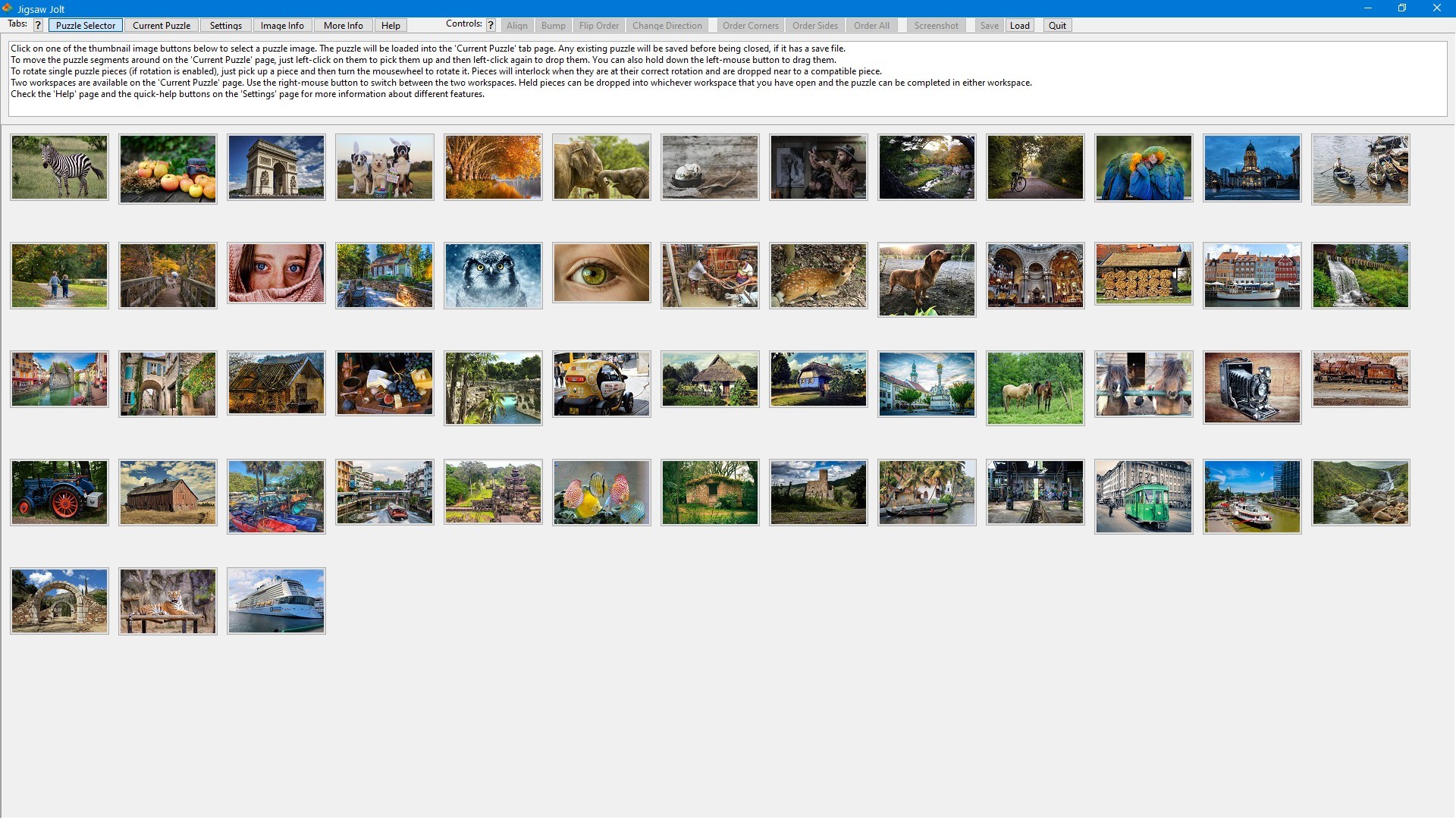Open the Image Info tab
1456x819 pixels.
click(281, 25)
